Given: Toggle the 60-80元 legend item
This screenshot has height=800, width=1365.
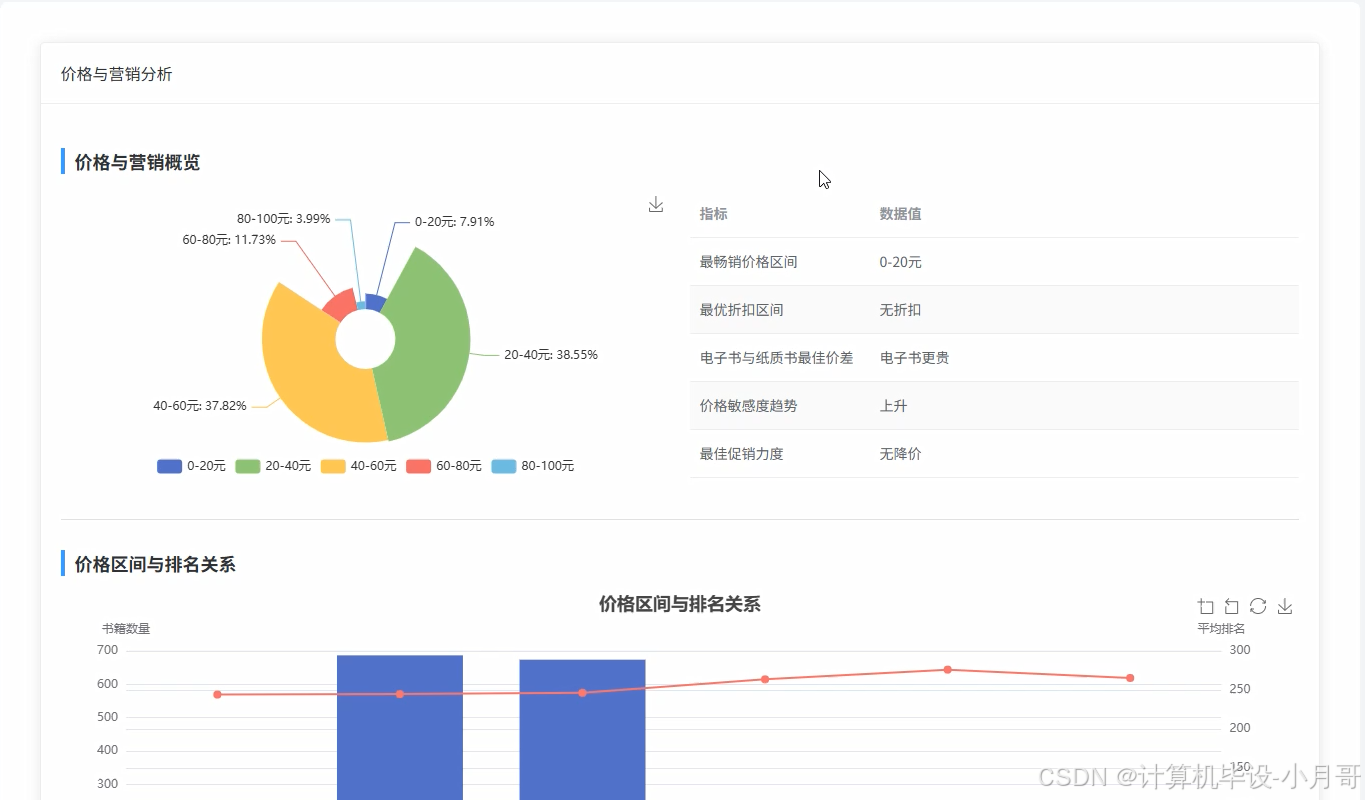Looking at the screenshot, I should pyautogui.click(x=443, y=465).
